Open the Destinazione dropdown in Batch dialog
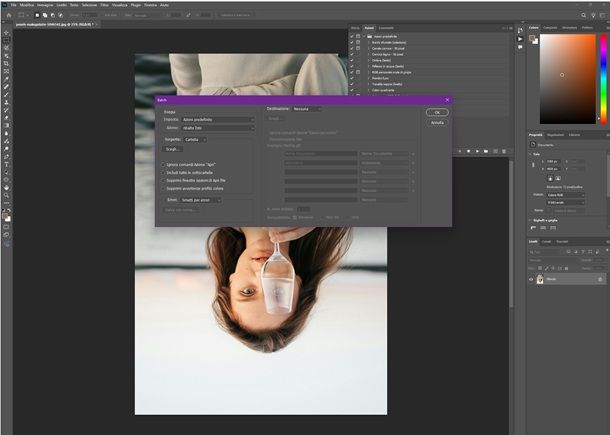This screenshot has width=610, height=435. coord(307,108)
